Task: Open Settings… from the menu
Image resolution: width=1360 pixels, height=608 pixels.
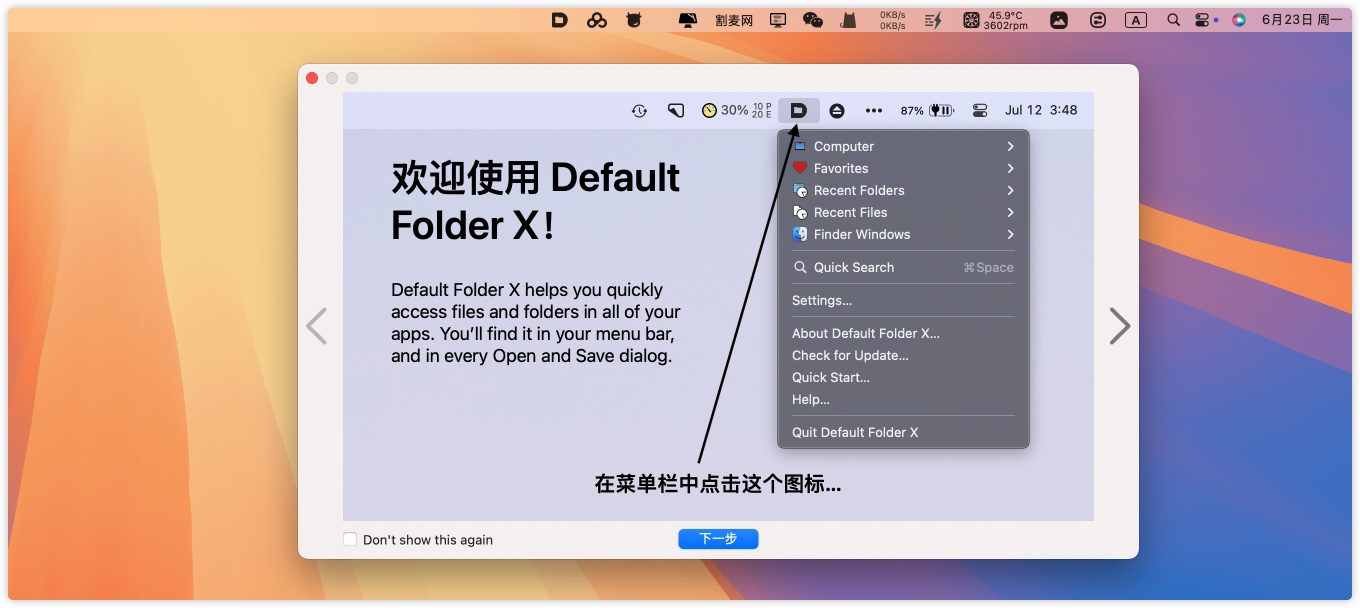Action: (x=903, y=300)
